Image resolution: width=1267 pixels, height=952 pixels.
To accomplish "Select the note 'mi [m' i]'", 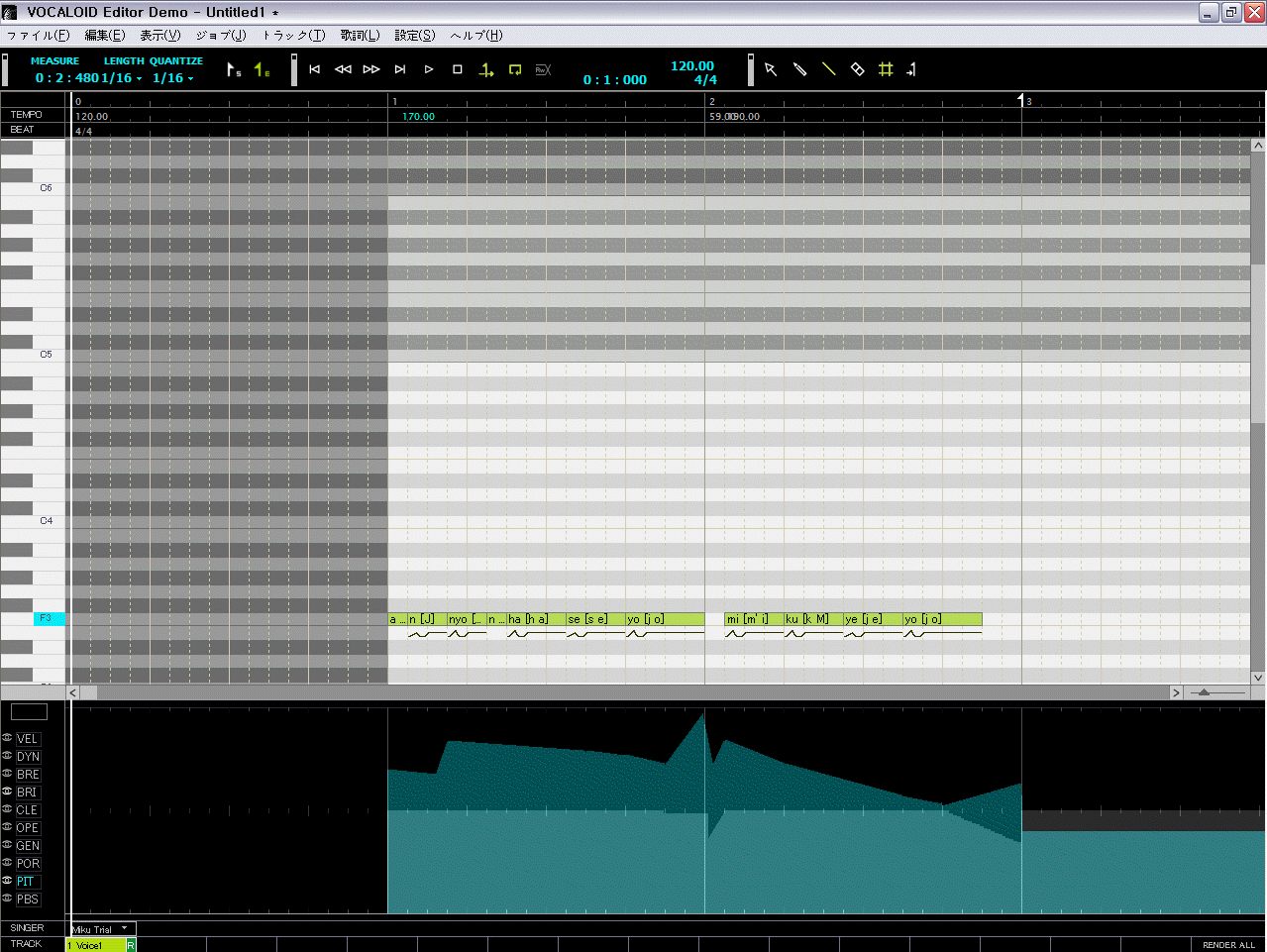I will (x=754, y=619).
